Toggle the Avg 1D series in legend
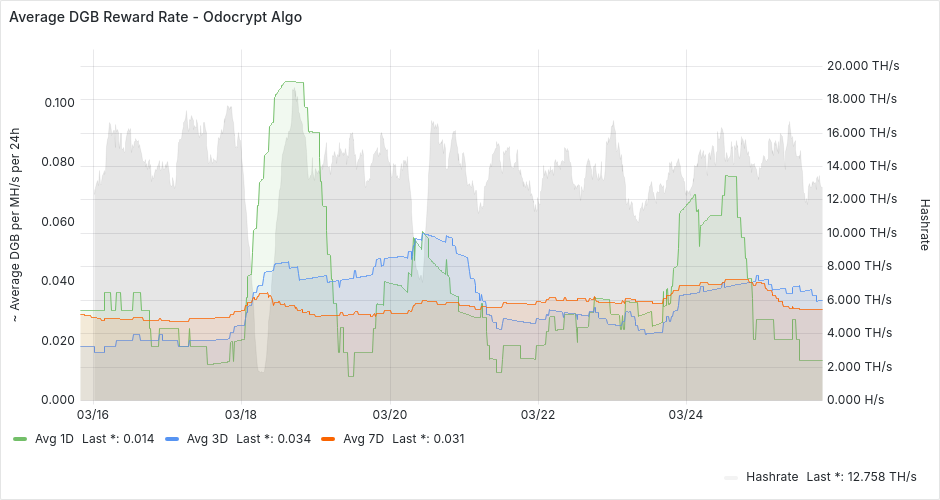 [52, 438]
